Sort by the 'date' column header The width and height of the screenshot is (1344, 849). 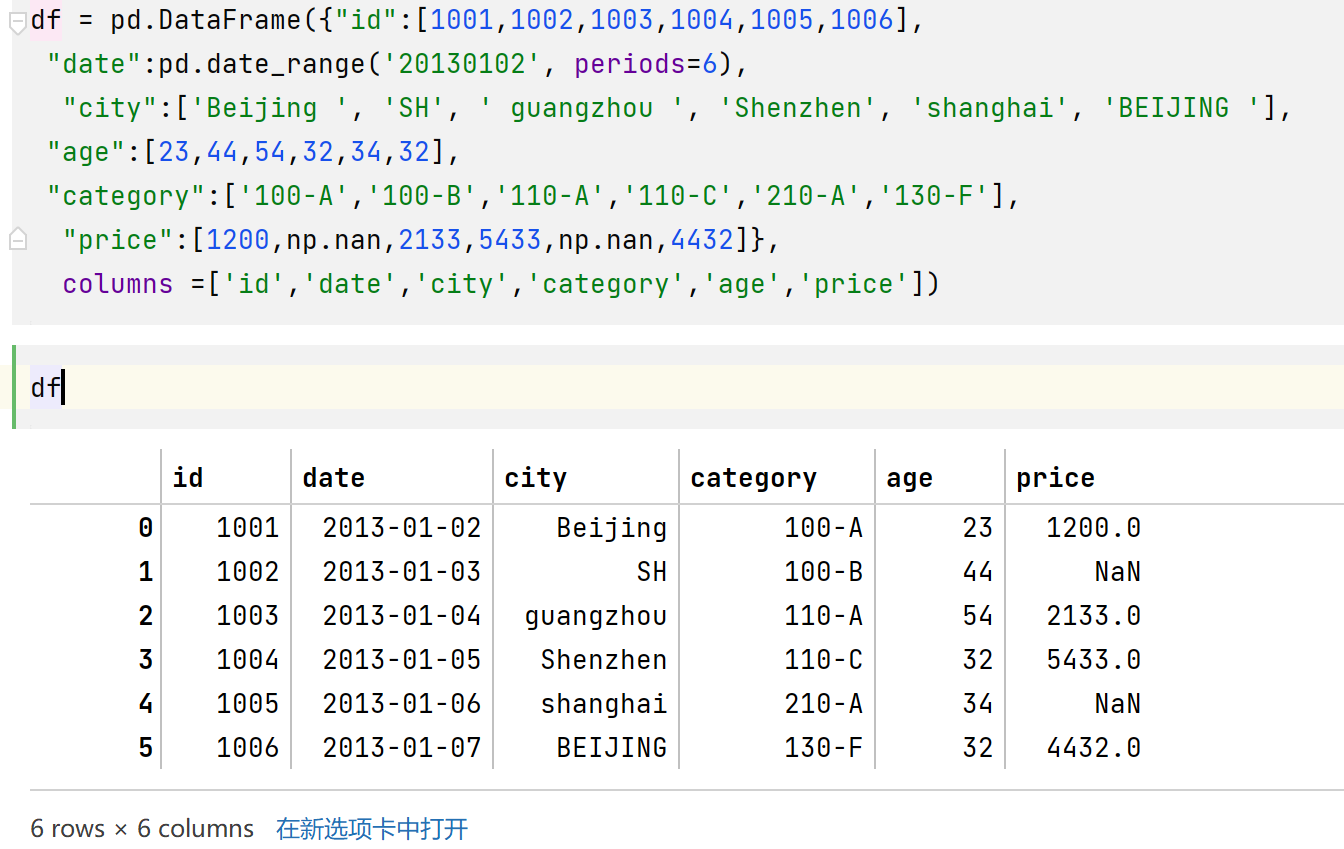click(x=333, y=478)
